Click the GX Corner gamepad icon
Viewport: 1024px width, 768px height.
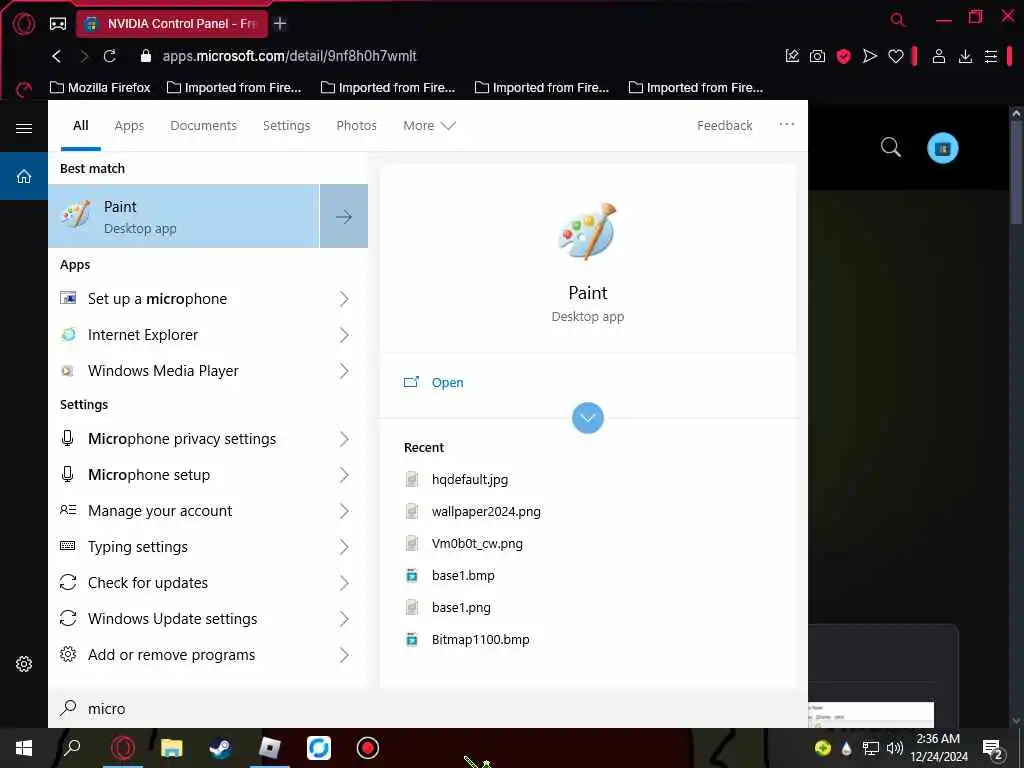tap(57, 24)
